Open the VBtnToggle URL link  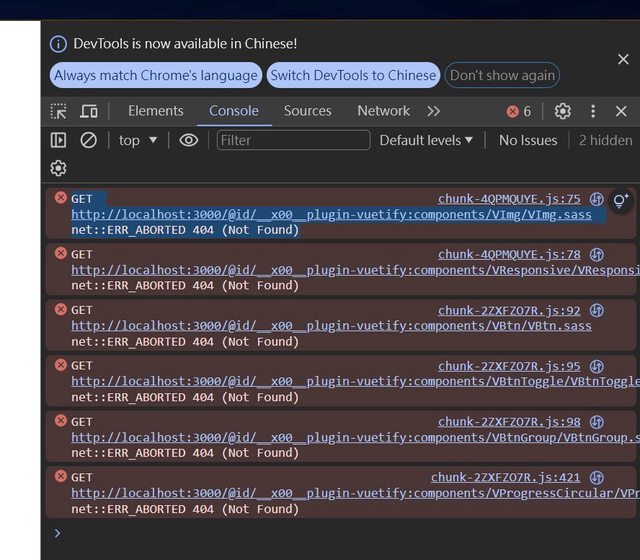coord(356,382)
